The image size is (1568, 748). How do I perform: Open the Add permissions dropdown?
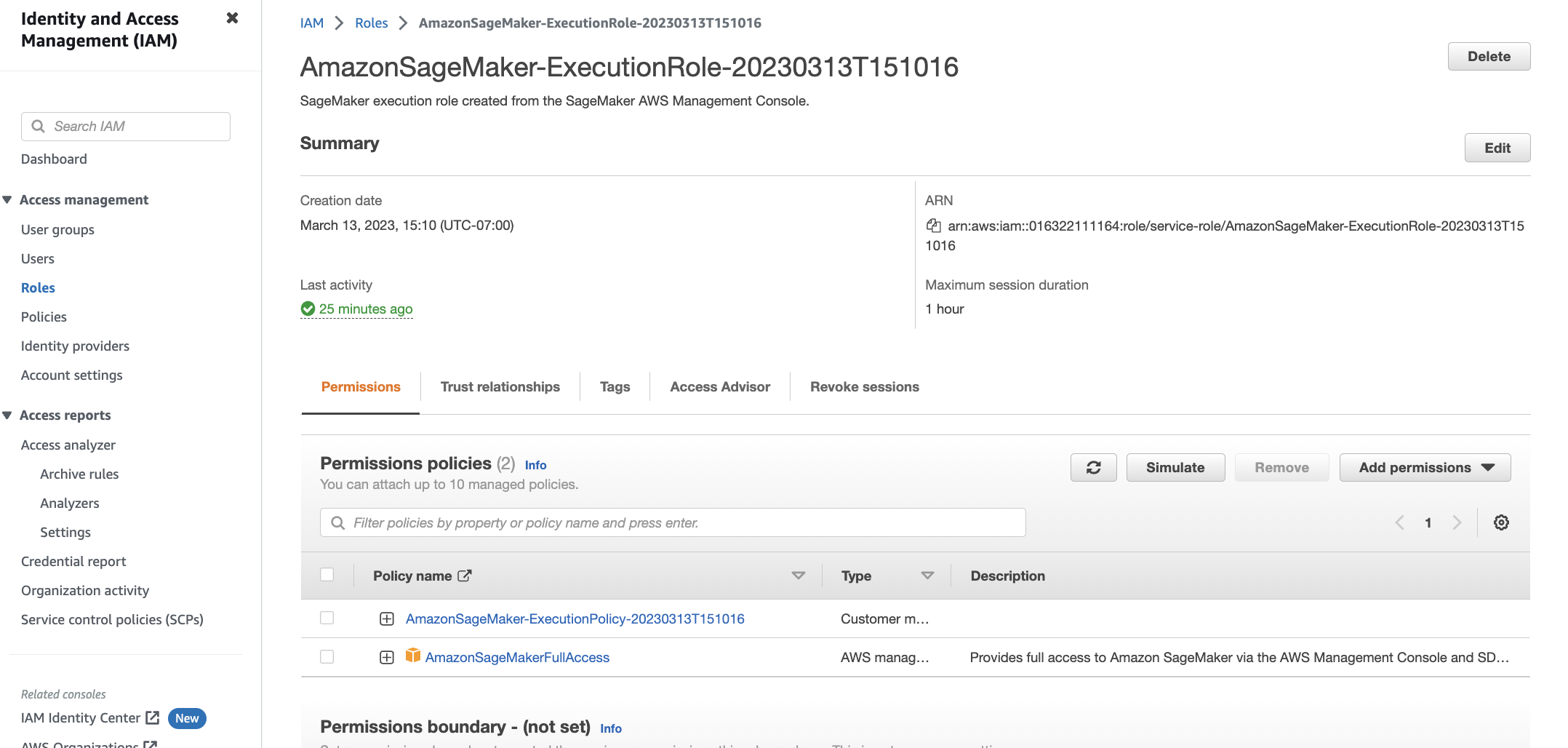point(1425,467)
